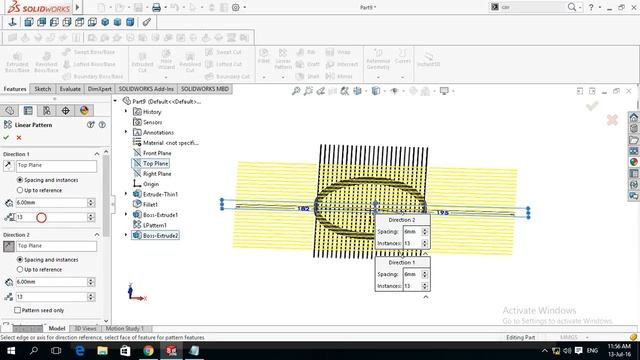Open the ConfigurationManager tab icon

click(47, 111)
